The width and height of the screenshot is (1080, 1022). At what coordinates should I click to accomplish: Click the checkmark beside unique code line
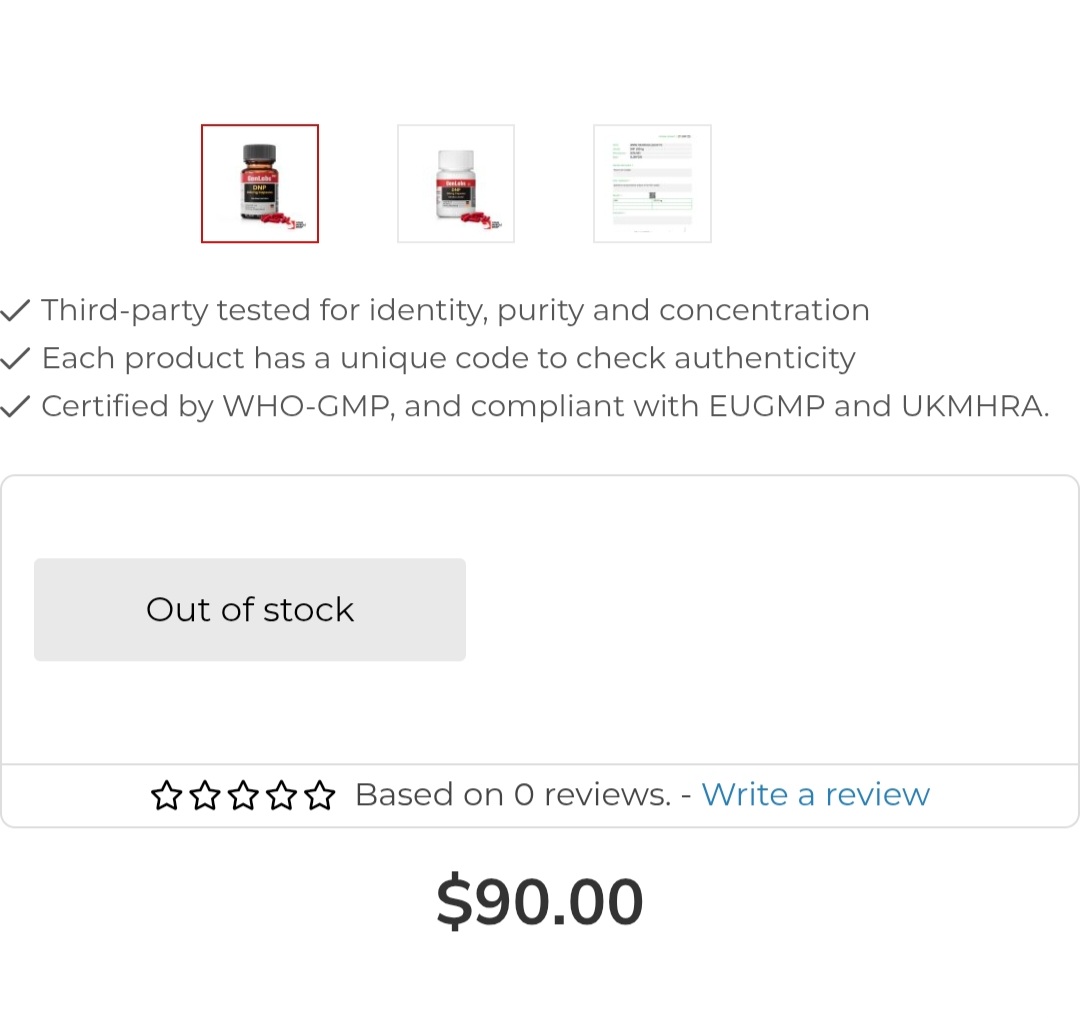click(x=15, y=359)
